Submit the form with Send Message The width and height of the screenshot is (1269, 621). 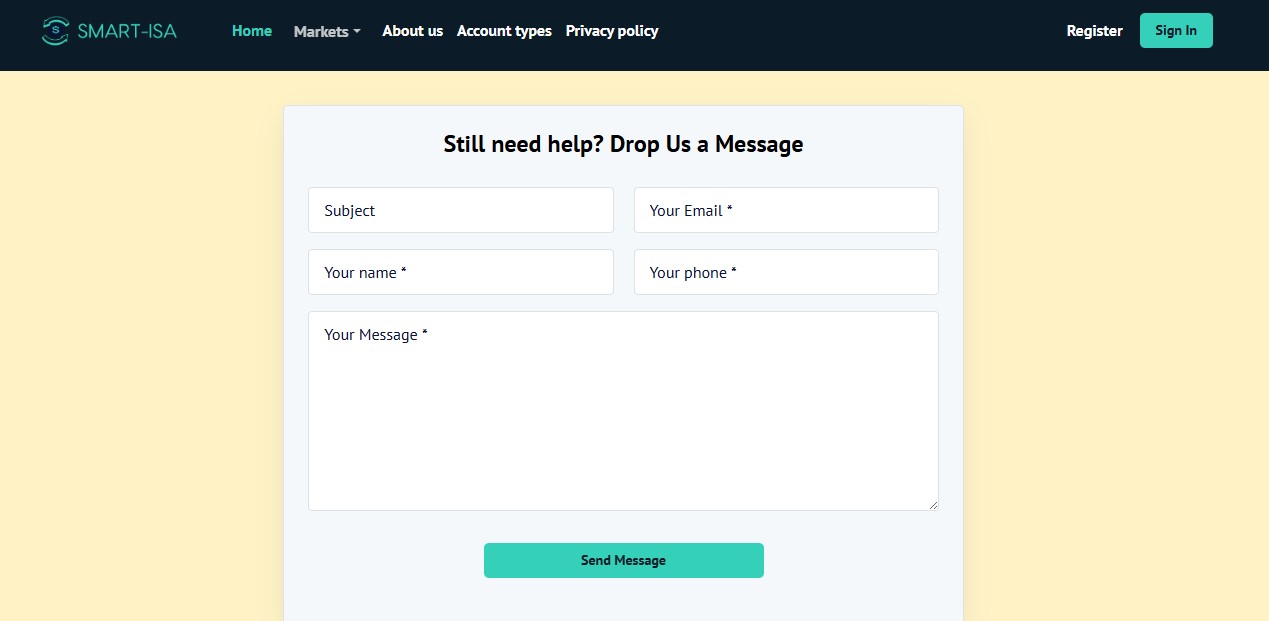pyautogui.click(x=624, y=560)
